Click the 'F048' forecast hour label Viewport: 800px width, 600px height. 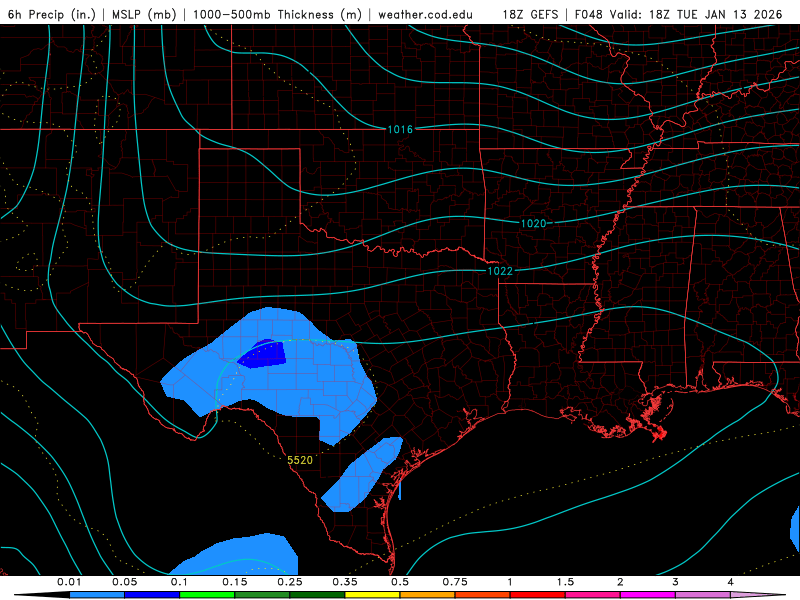click(x=589, y=14)
